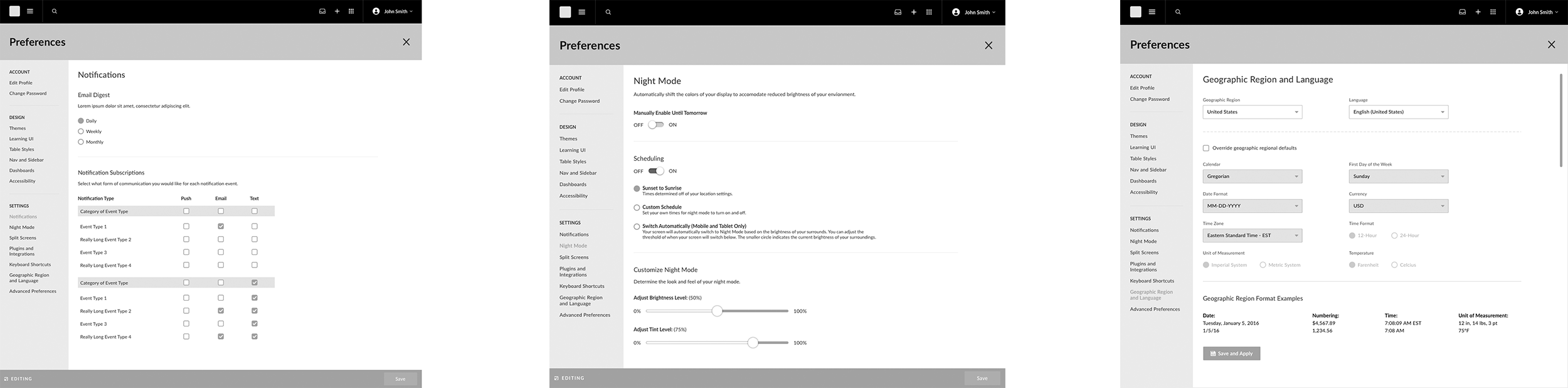Open the Time Zone dropdown
Viewport: 1568px width, 388px height.
(1253, 235)
